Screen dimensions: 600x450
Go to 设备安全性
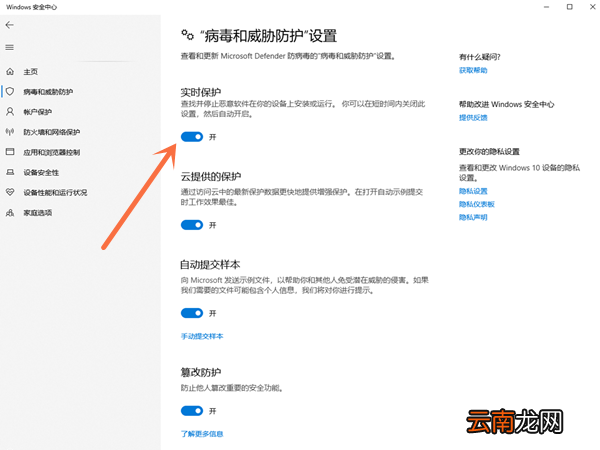click(x=41, y=173)
